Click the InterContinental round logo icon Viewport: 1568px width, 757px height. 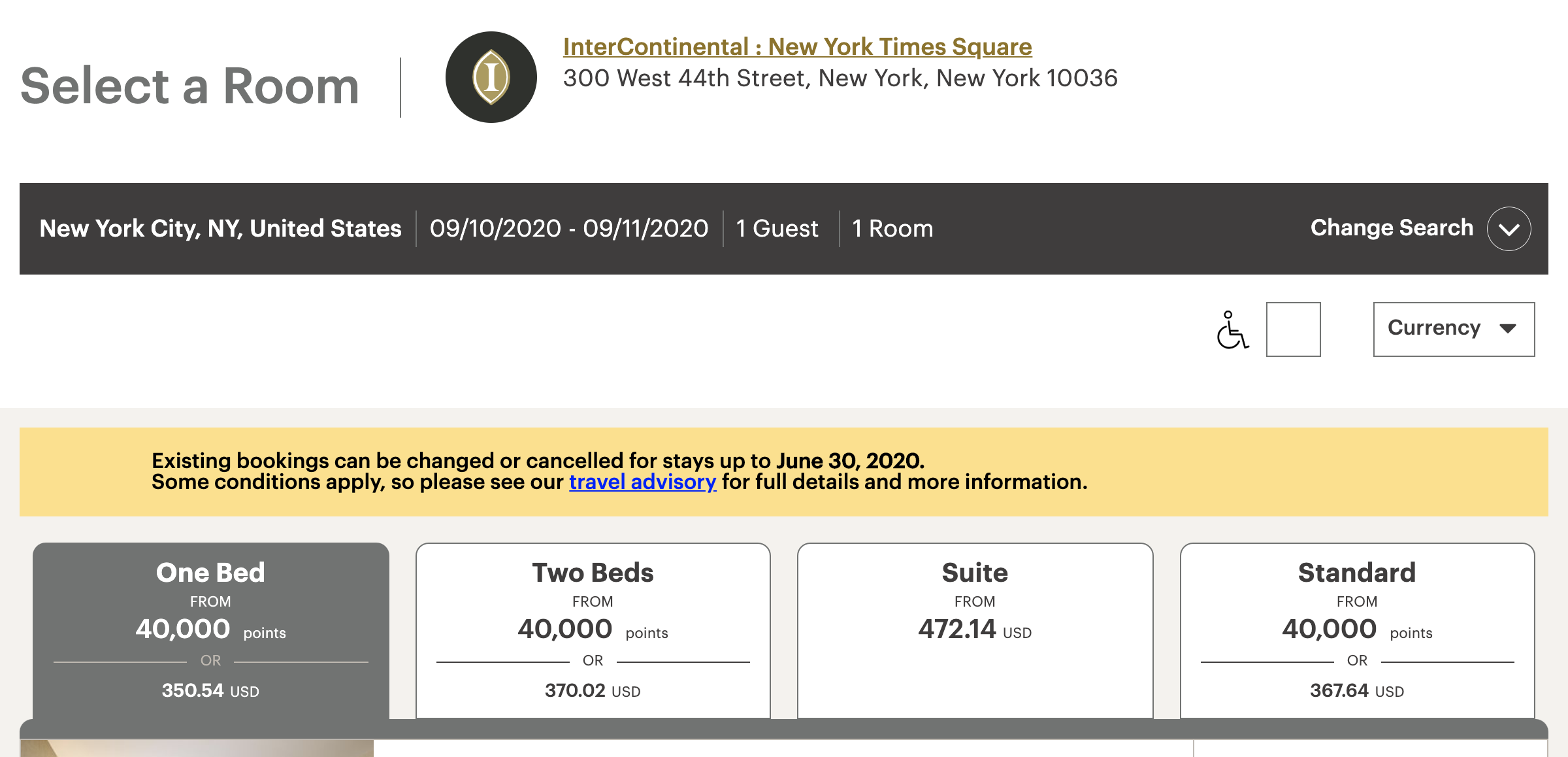[x=491, y=77]
